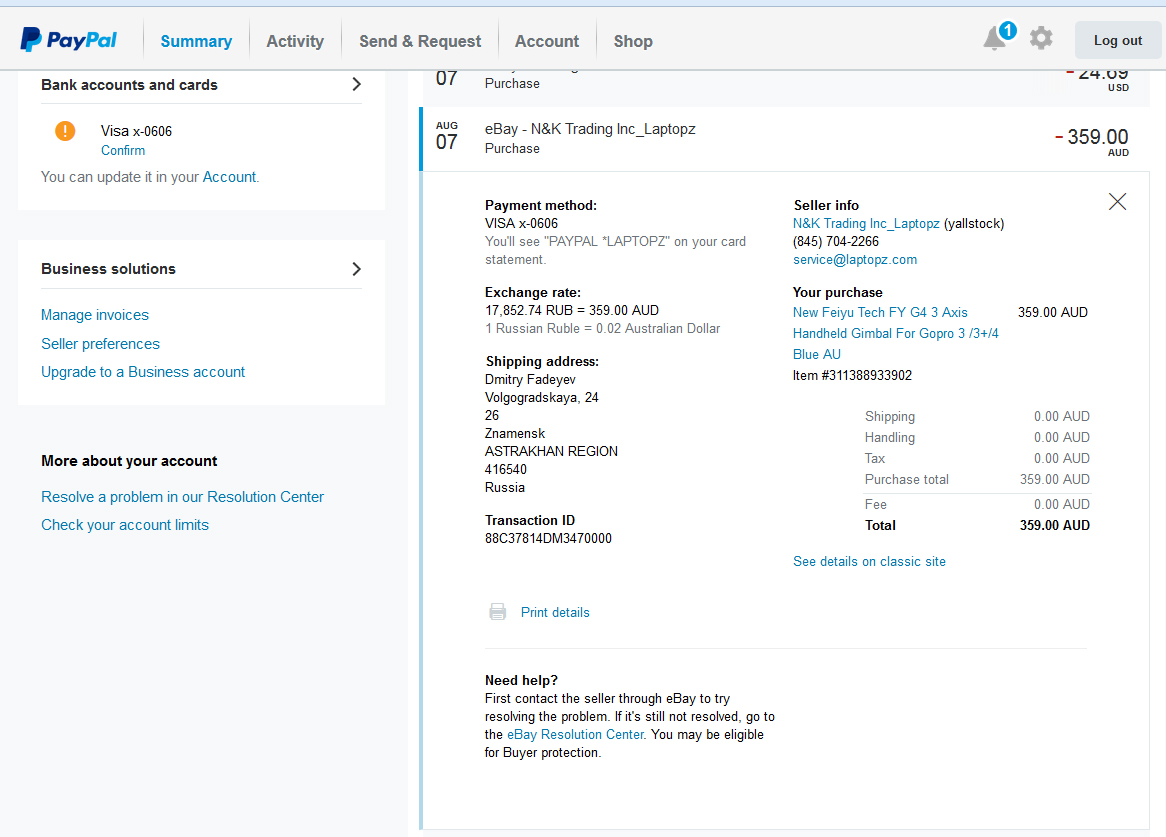1166x837 pixels.
Task: Click Confirm under Visa x-0606
Action: [x=123, y=151]
